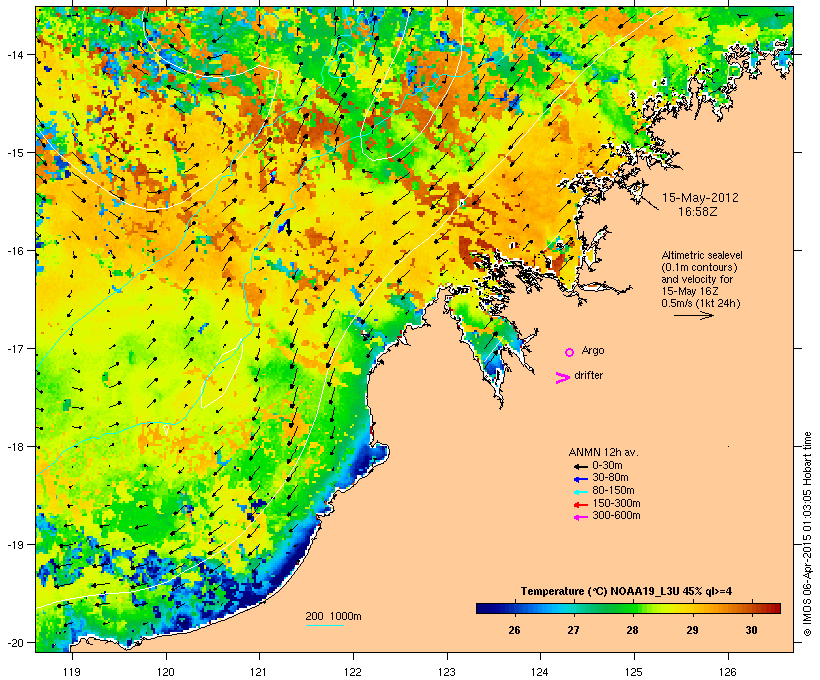Click the cyan 200 1000m isobath legend line
The height and width of the screenshot is (680, 820).
click(x=324, y=626)
